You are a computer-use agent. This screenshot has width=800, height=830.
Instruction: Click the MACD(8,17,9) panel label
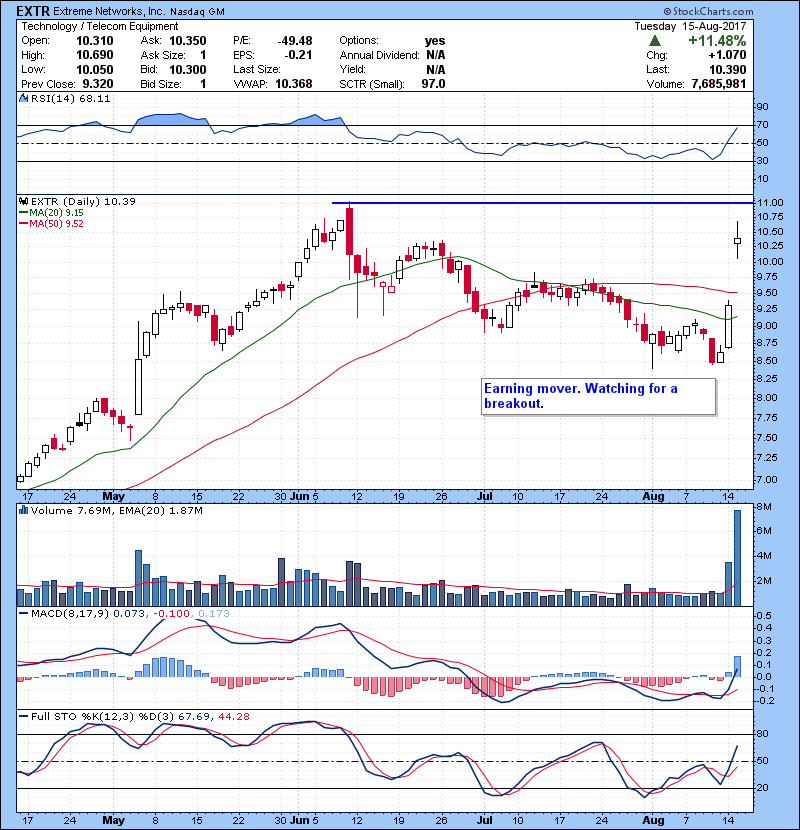(70, 614)
